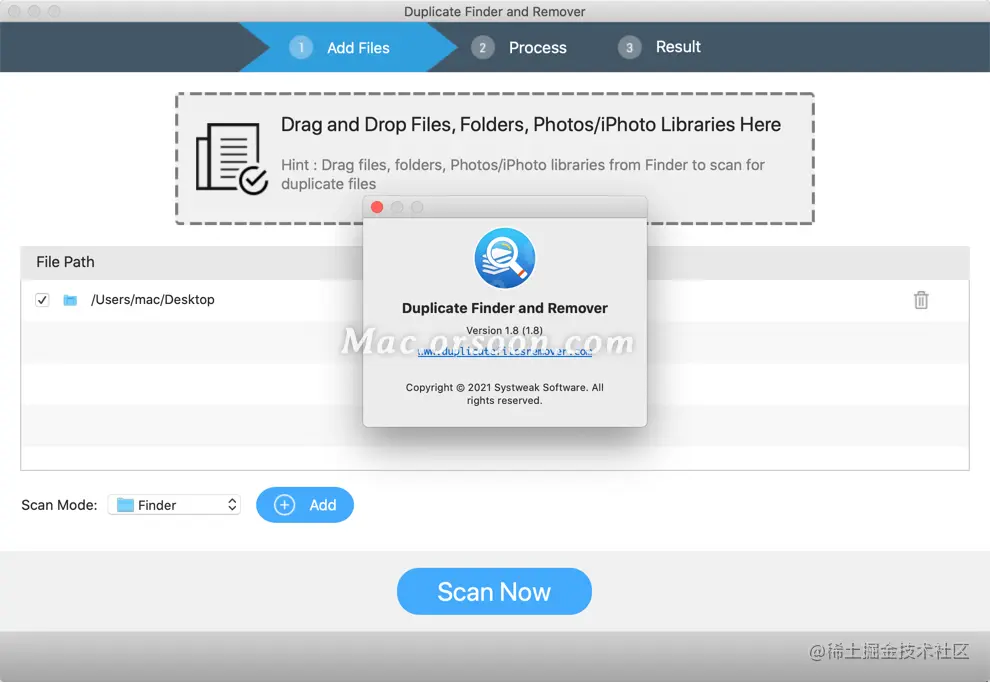The image size is (990, 682).
Task: Click step 3 number circle
Action: click(629, 47)
